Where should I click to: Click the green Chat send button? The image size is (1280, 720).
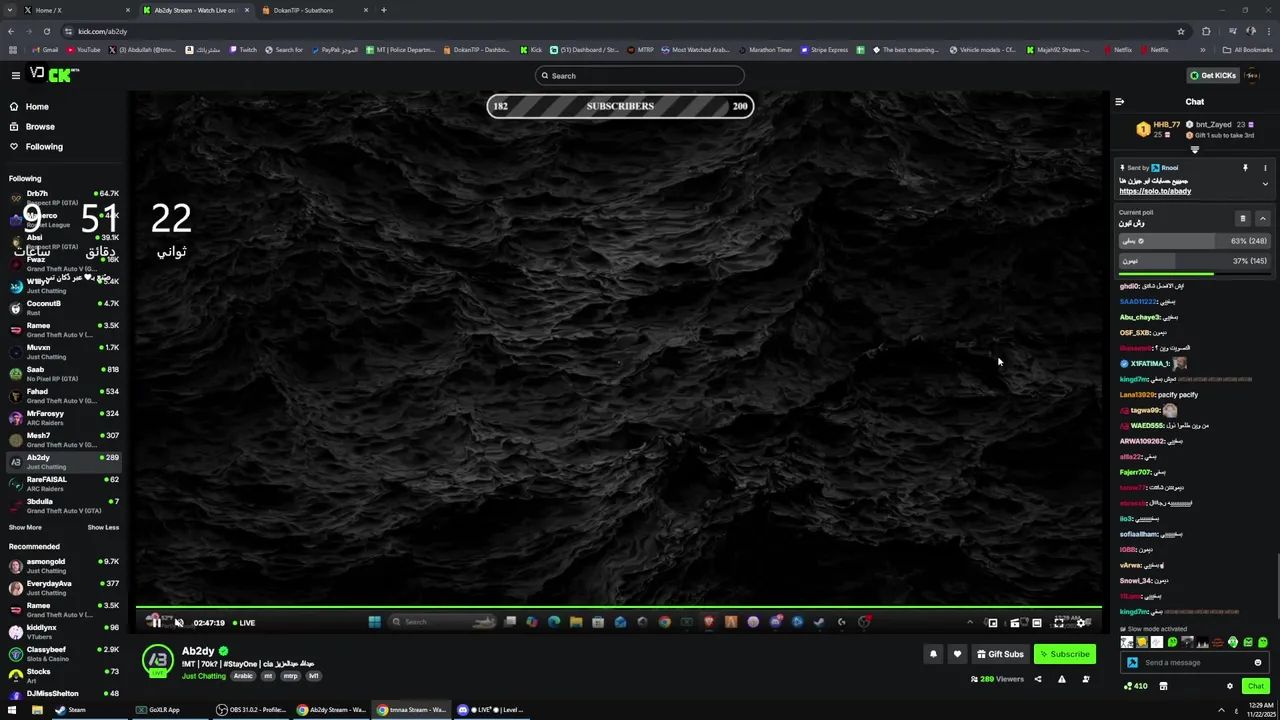click(x=1255, y=686)
